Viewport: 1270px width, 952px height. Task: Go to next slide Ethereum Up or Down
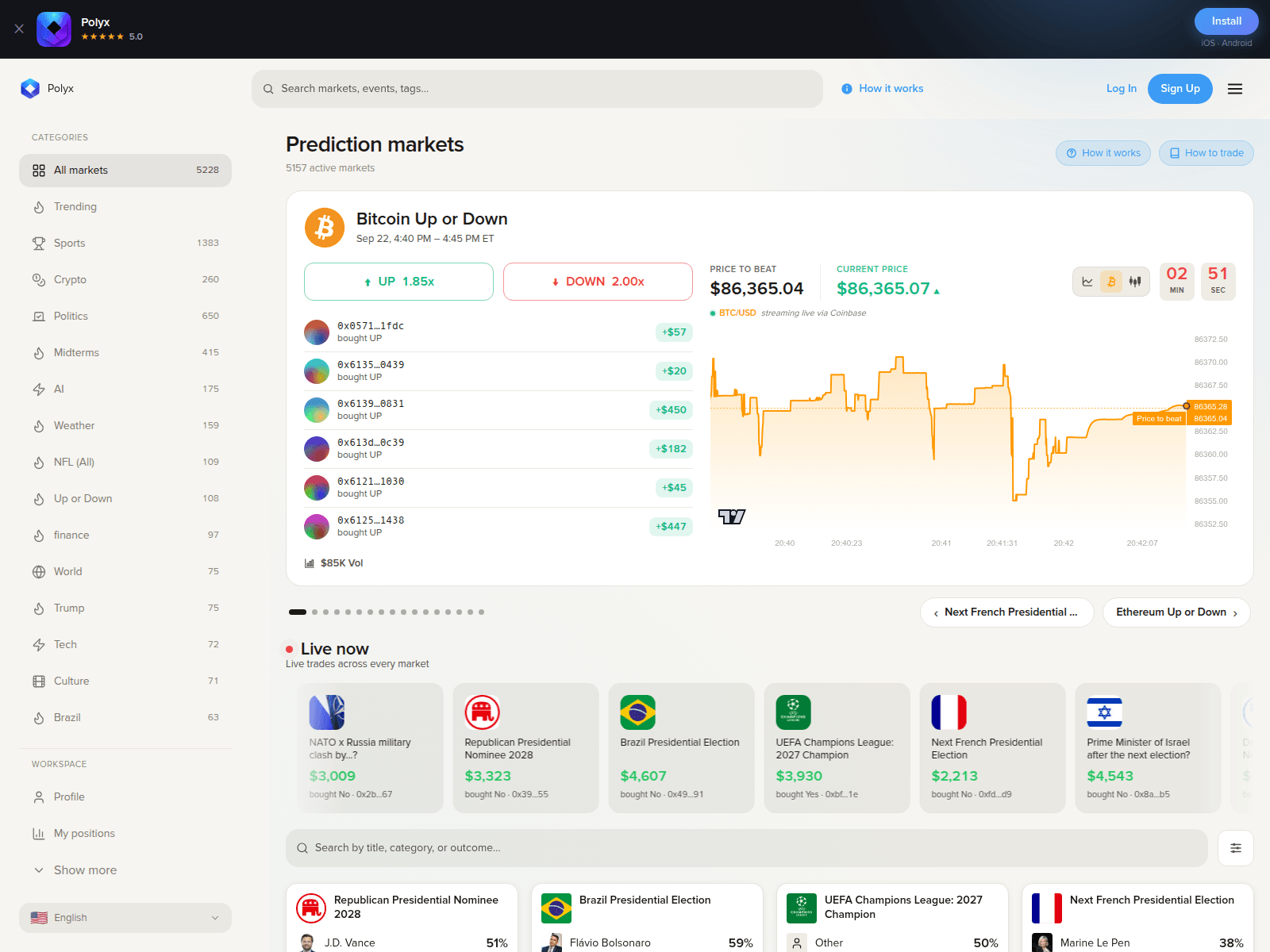1176,612
